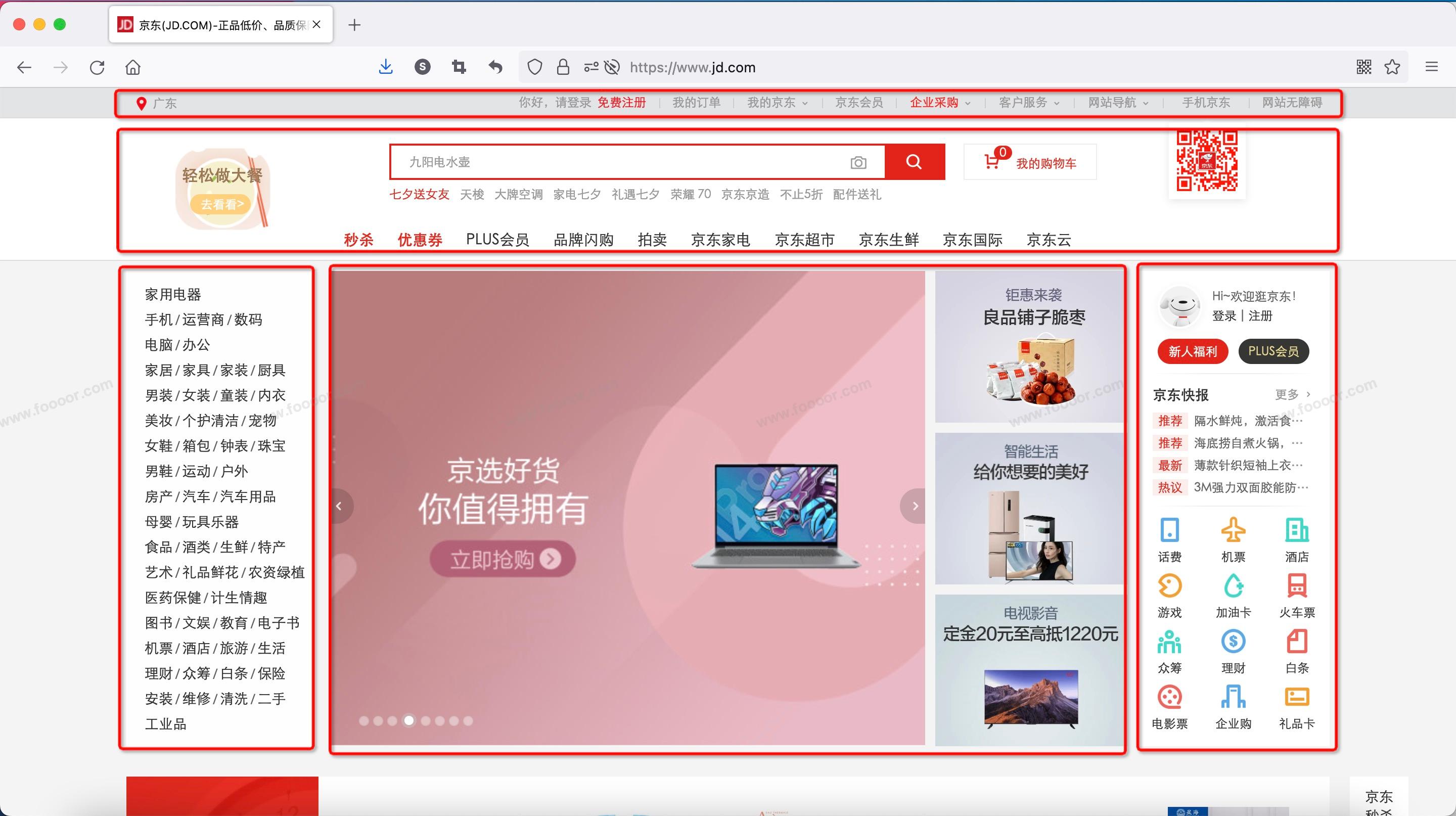The width and height of the screenshot is (1456, 816).
Task: Bookmark page with the star icon
Action: click(x=1392, y=67)
